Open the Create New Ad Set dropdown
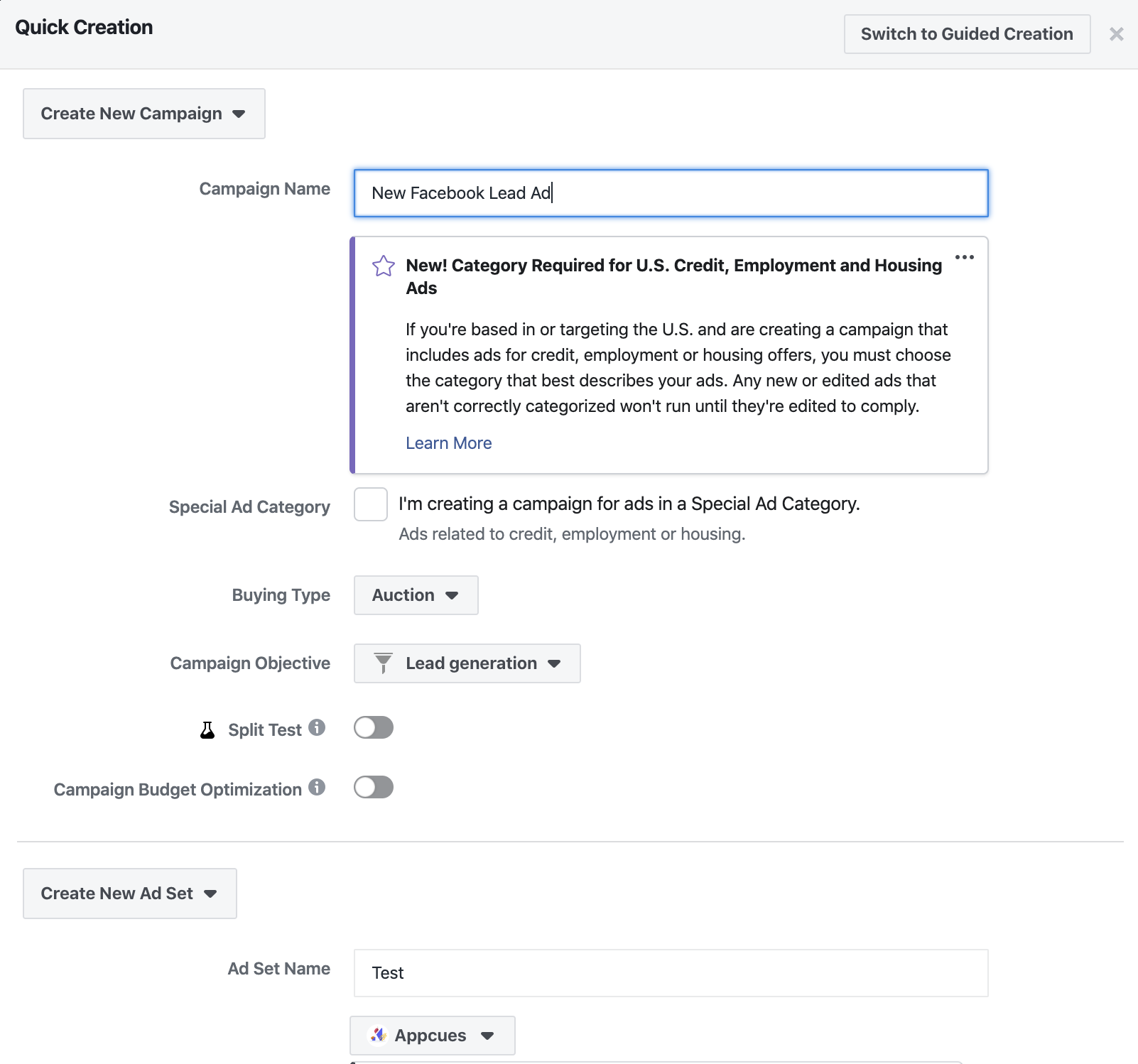This screenshot has height=1064, width=1138. point(130,894)
